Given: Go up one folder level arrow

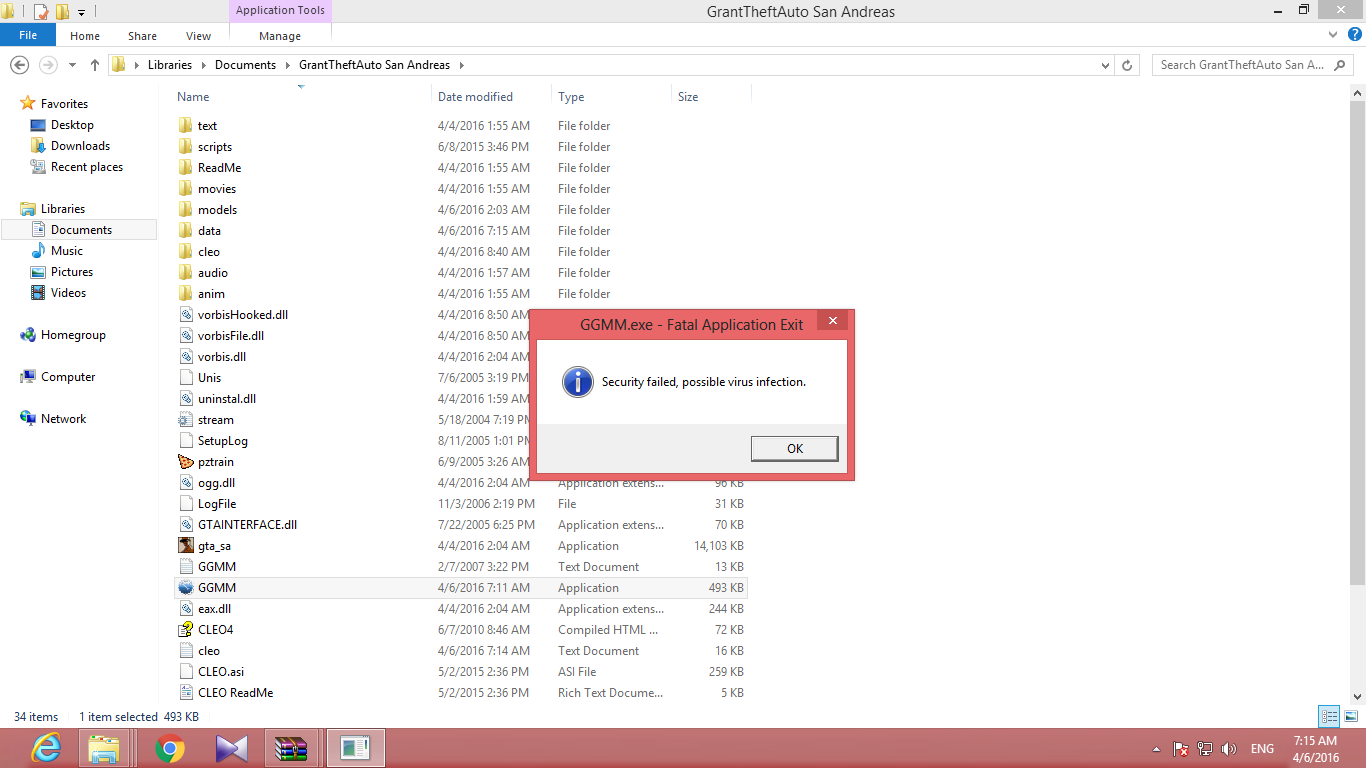Looking at the screenshot, I should click(95, 65).
